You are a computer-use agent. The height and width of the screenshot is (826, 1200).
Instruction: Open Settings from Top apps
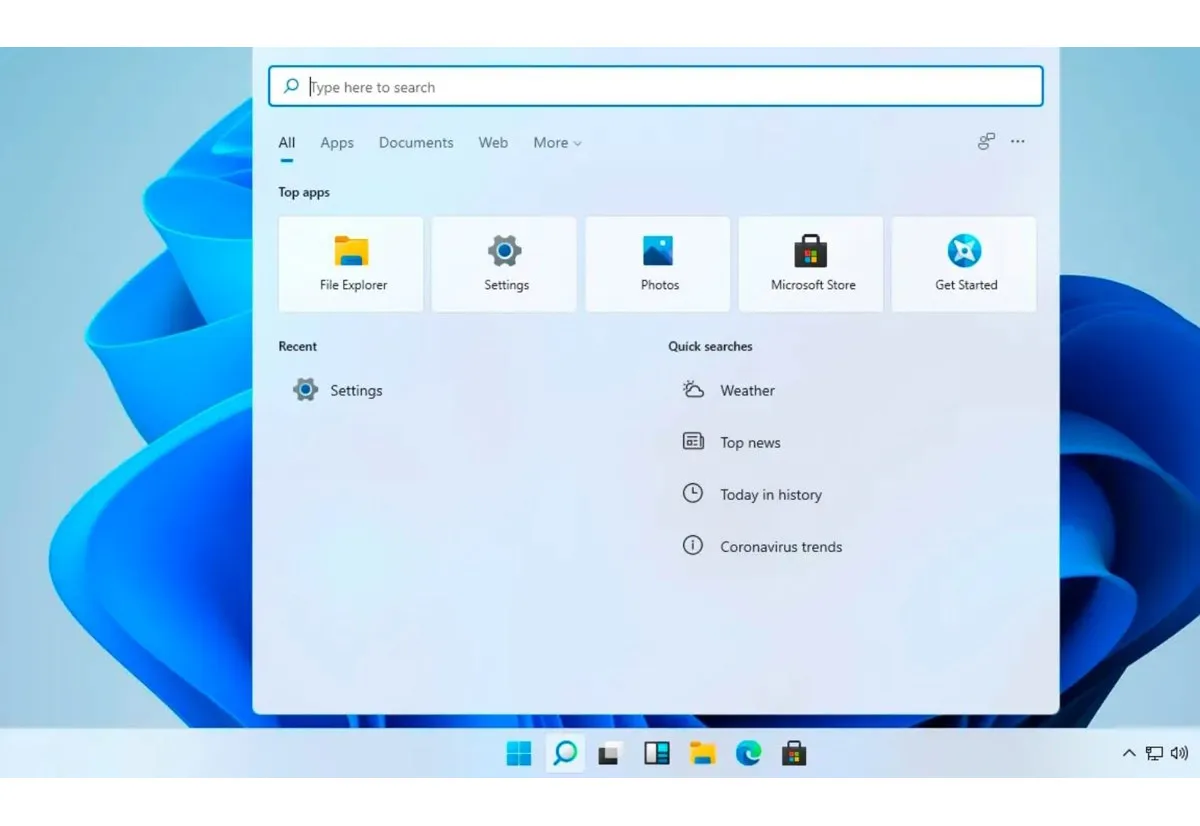coord(504,262)
